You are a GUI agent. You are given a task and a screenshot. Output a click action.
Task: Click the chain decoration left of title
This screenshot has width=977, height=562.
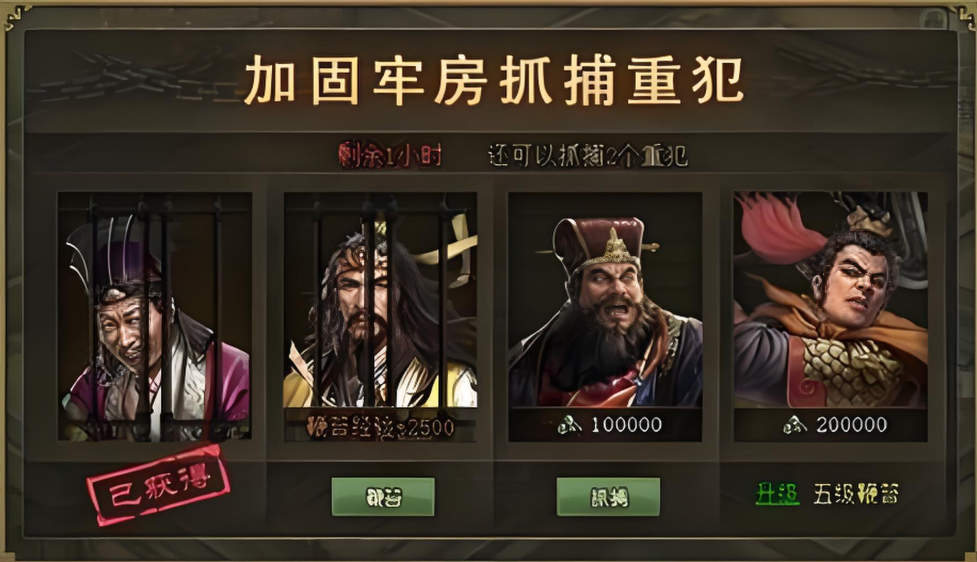pyautogui.click(x=134, y=78)
